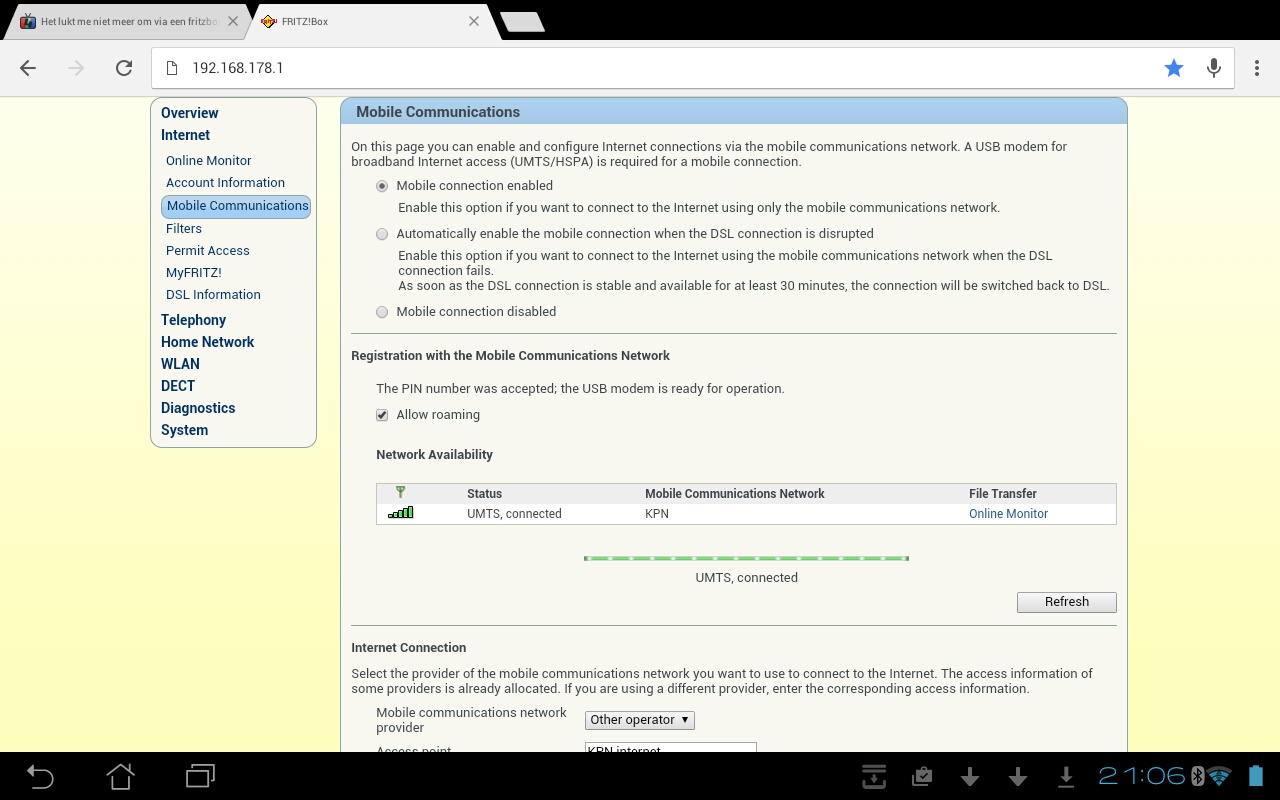1280x800 pixels.
Task: Tap the 21:06 clock in system bar
Action: coord(1142,776)
